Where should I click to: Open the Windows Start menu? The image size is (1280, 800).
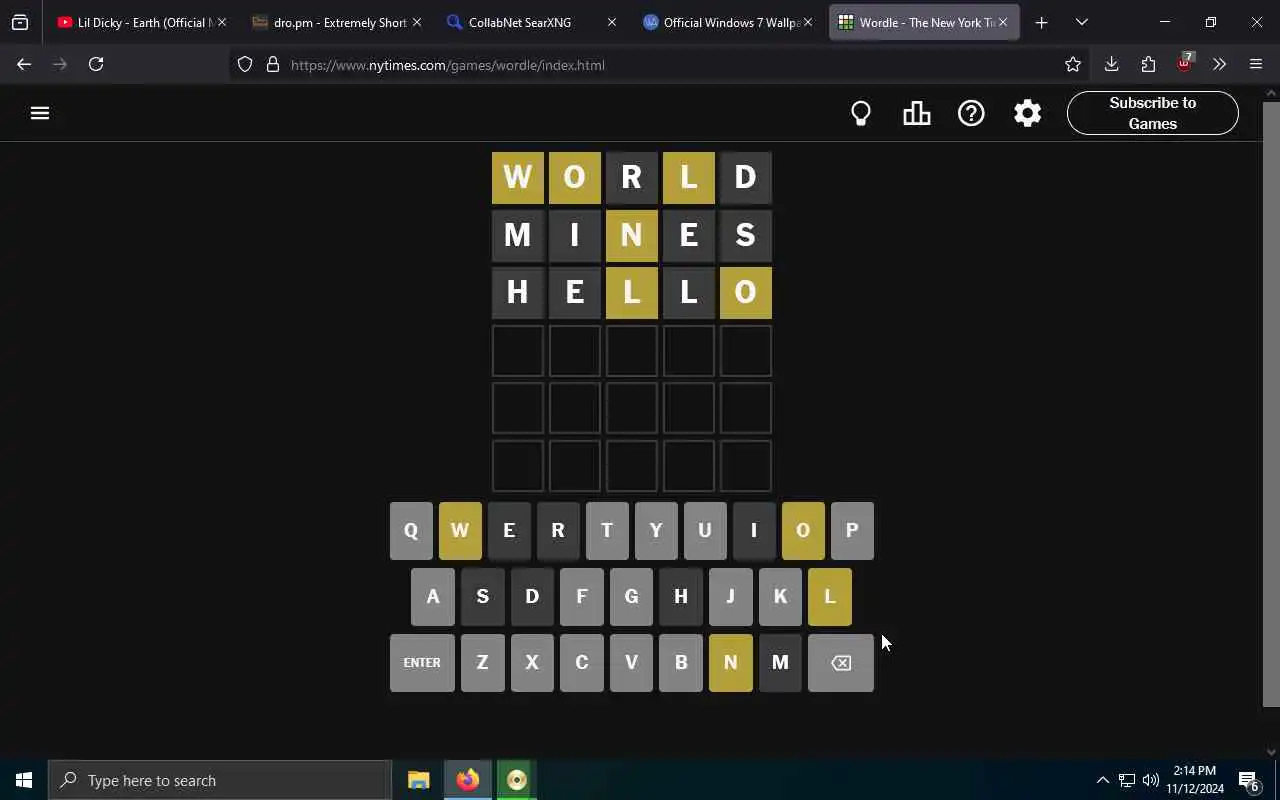pyautogui.click(x=24, y=780)
